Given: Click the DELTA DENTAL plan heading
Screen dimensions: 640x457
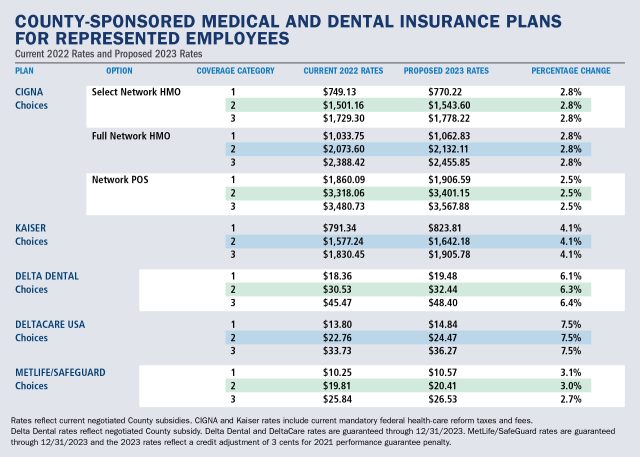Looking at the screenshot, I should [x=46, y=274].
